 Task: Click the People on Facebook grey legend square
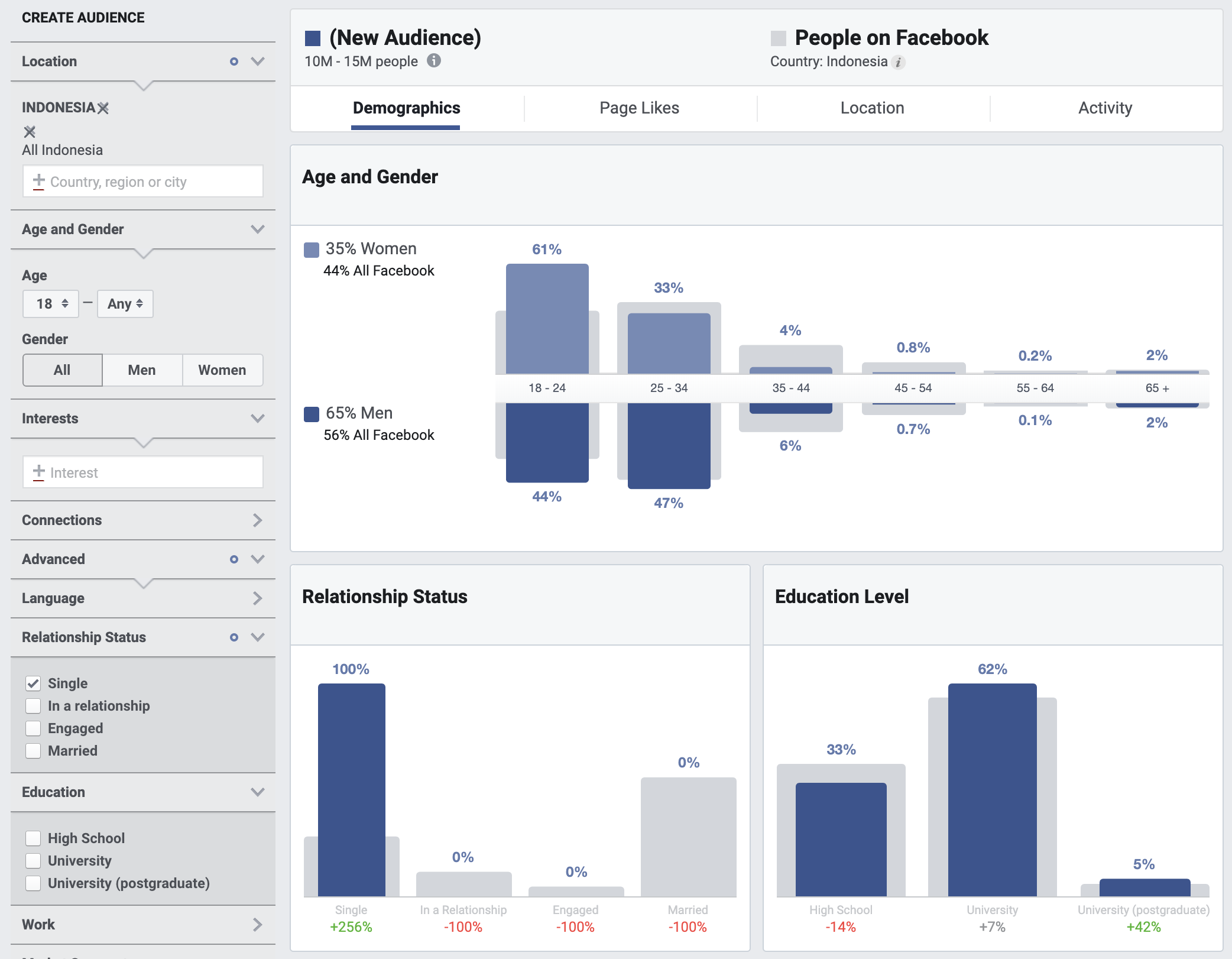pos(778,38)
